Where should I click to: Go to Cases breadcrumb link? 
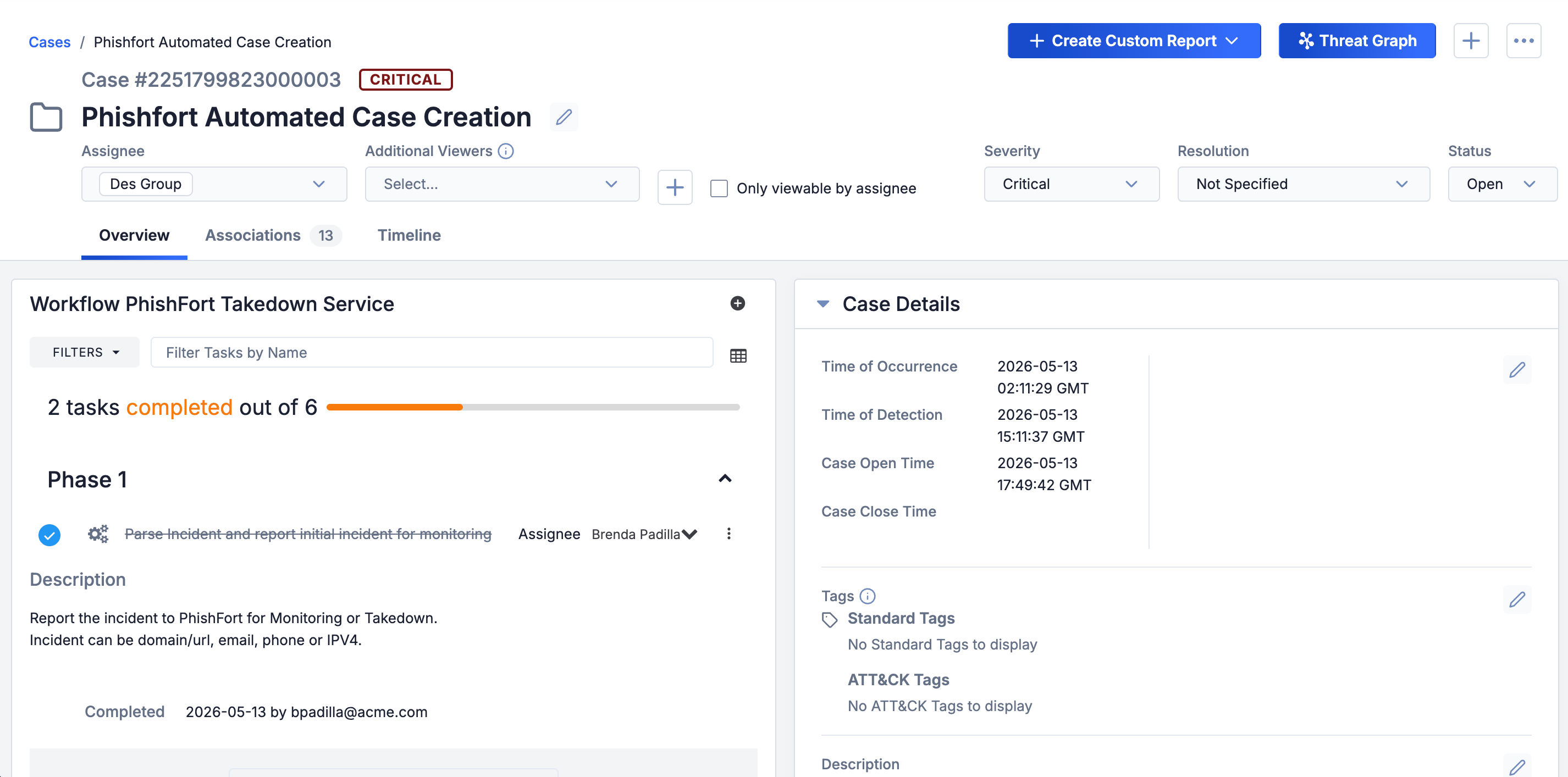point(49,42)
